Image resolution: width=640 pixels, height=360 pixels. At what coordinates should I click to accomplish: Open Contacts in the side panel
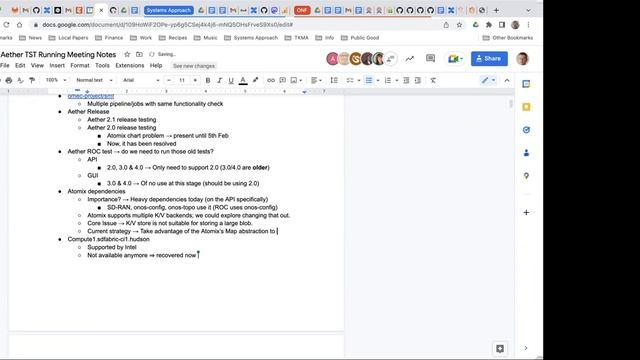[526, 153]
